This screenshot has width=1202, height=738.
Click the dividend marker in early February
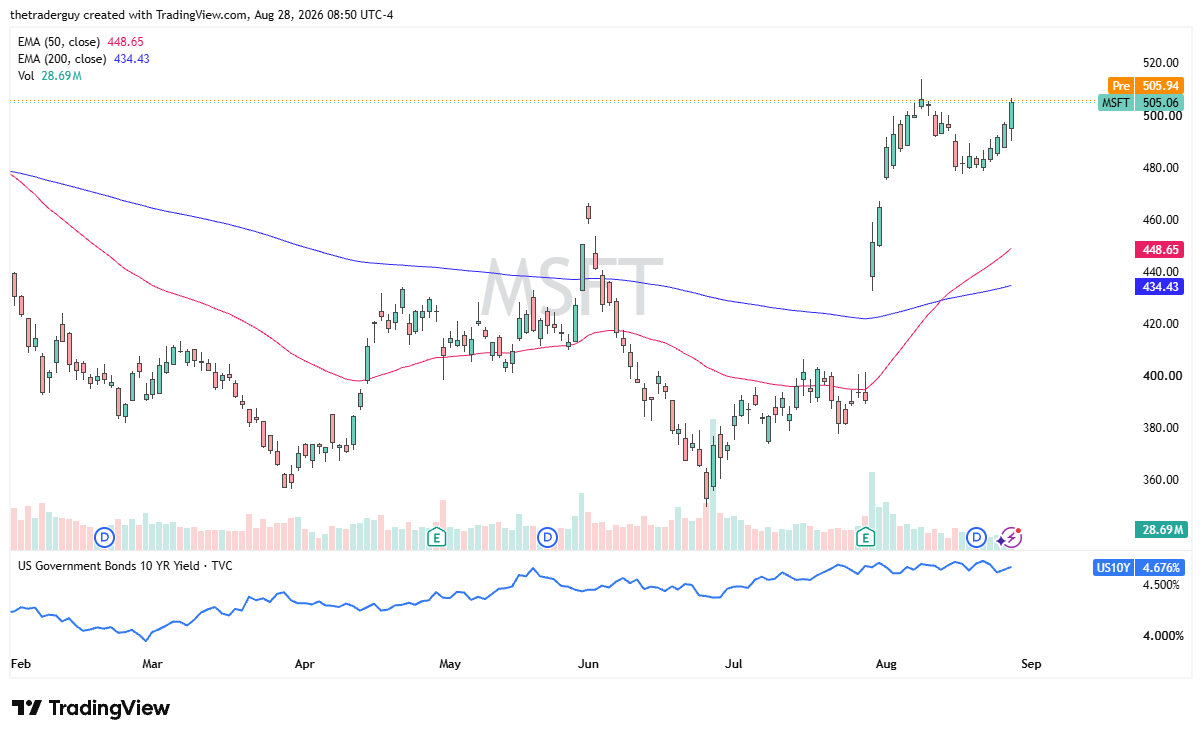105,538
